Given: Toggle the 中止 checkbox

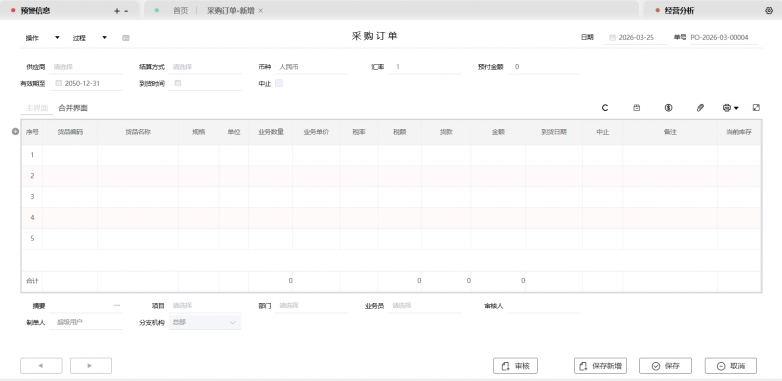Looking at the screenshot, I should (x=279, y=83).
